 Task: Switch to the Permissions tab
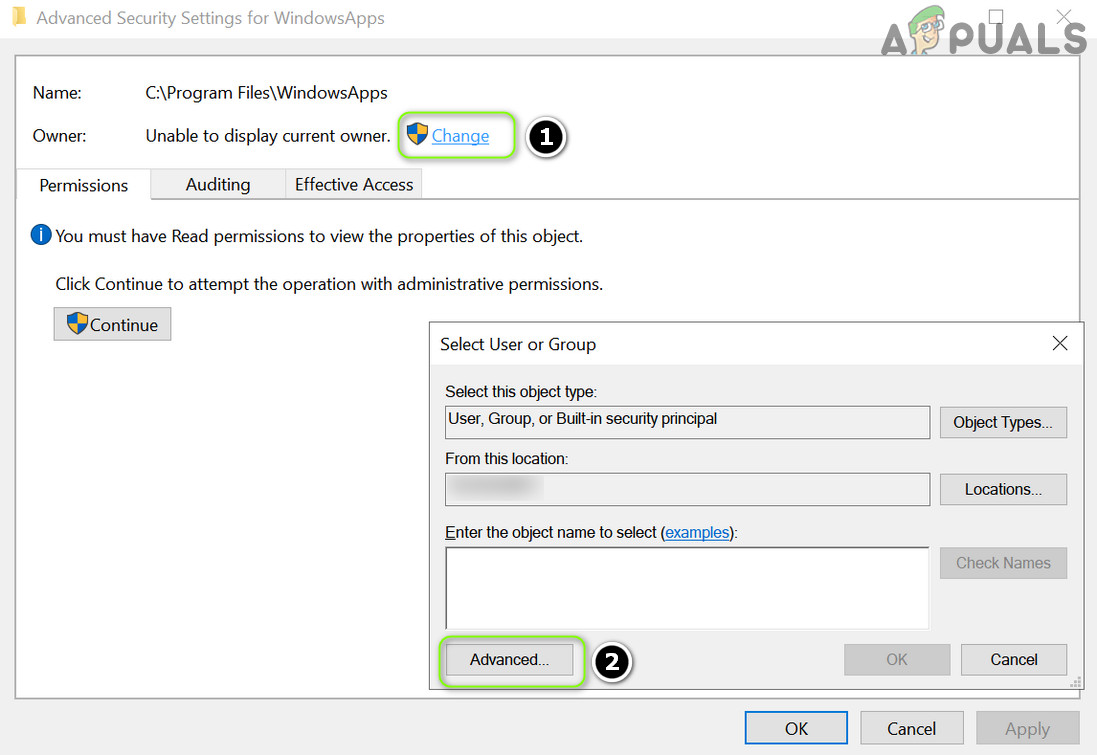click(83, 185)
